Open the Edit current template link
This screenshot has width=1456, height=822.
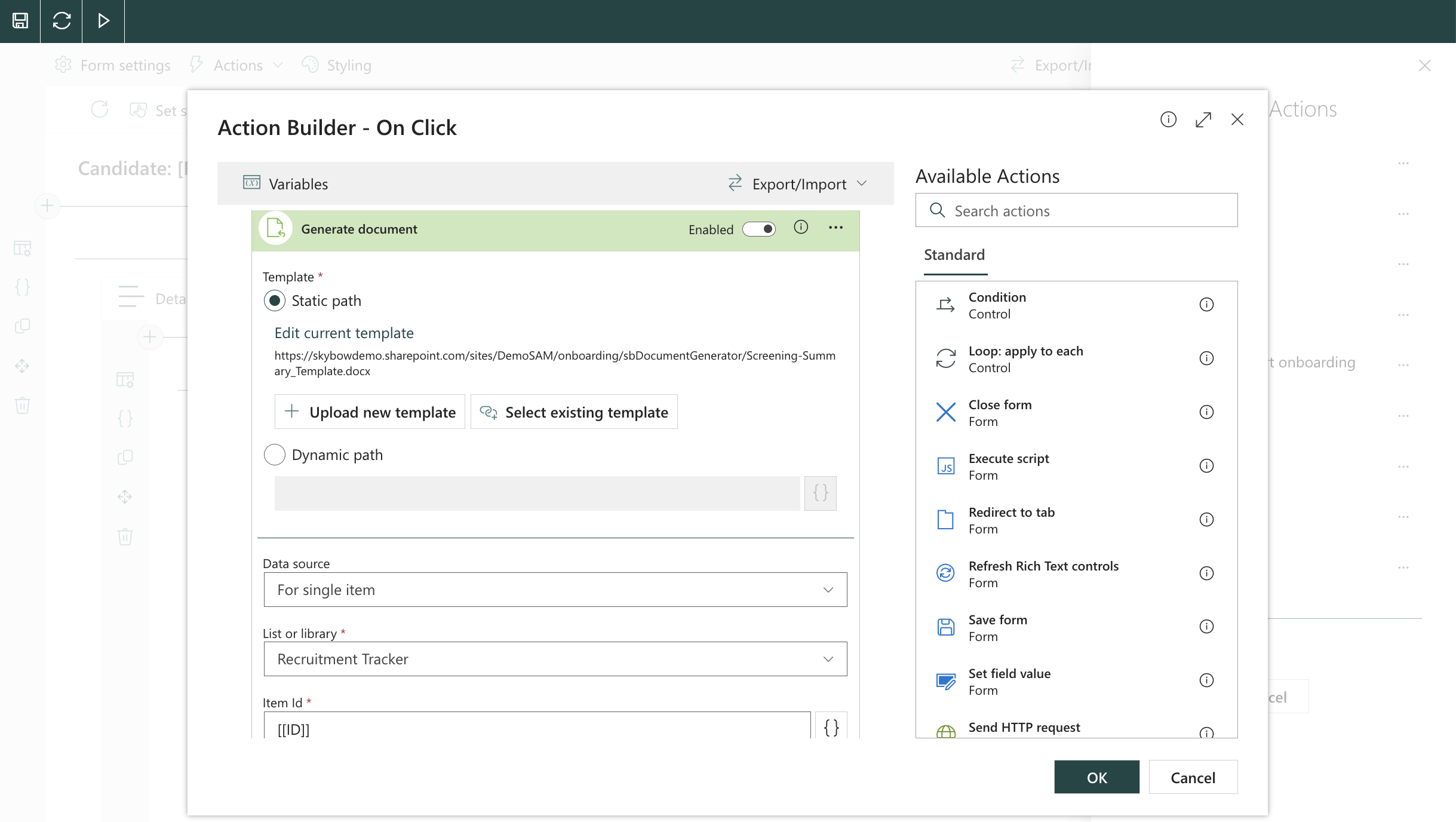(344, 333)
